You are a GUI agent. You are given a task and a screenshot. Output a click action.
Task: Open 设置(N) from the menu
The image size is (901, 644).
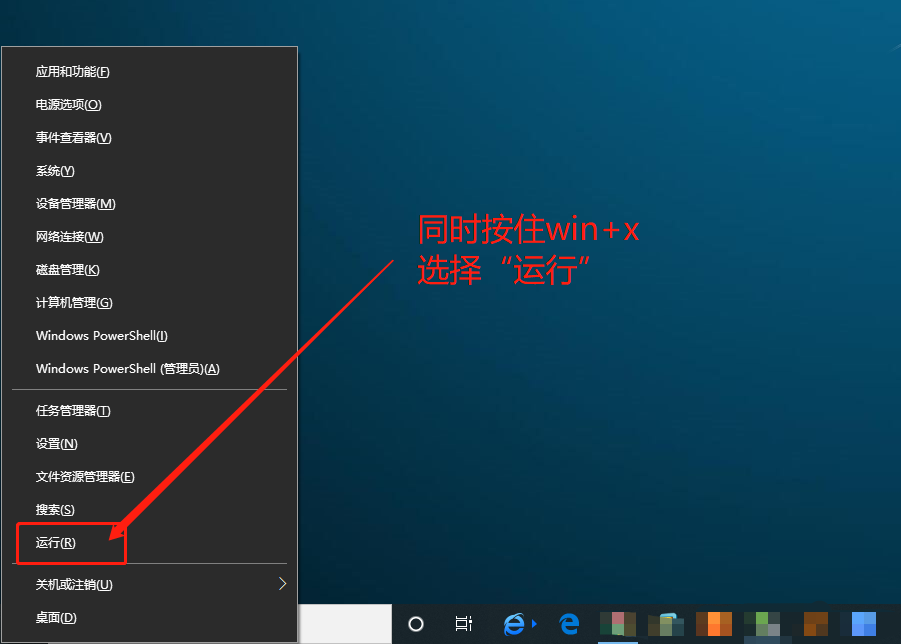coord(149,444)
